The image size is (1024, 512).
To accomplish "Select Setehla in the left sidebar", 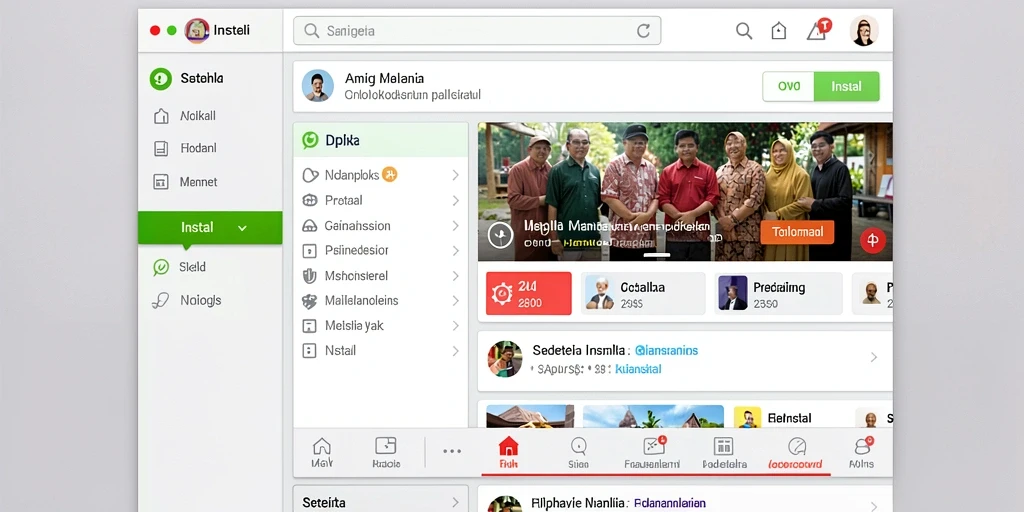I will tap(210, 78).
